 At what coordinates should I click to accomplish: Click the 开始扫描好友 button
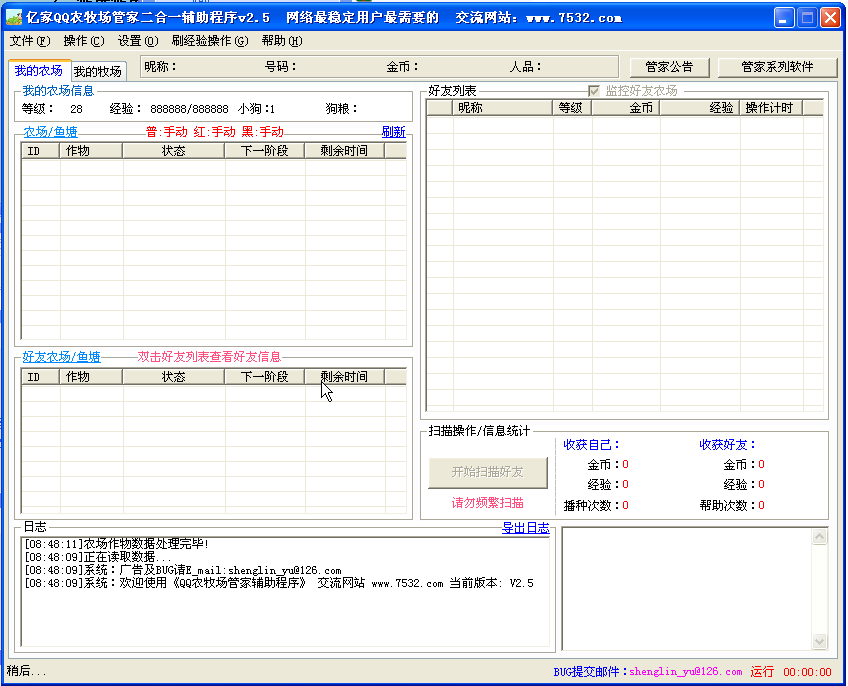[488, 472]
